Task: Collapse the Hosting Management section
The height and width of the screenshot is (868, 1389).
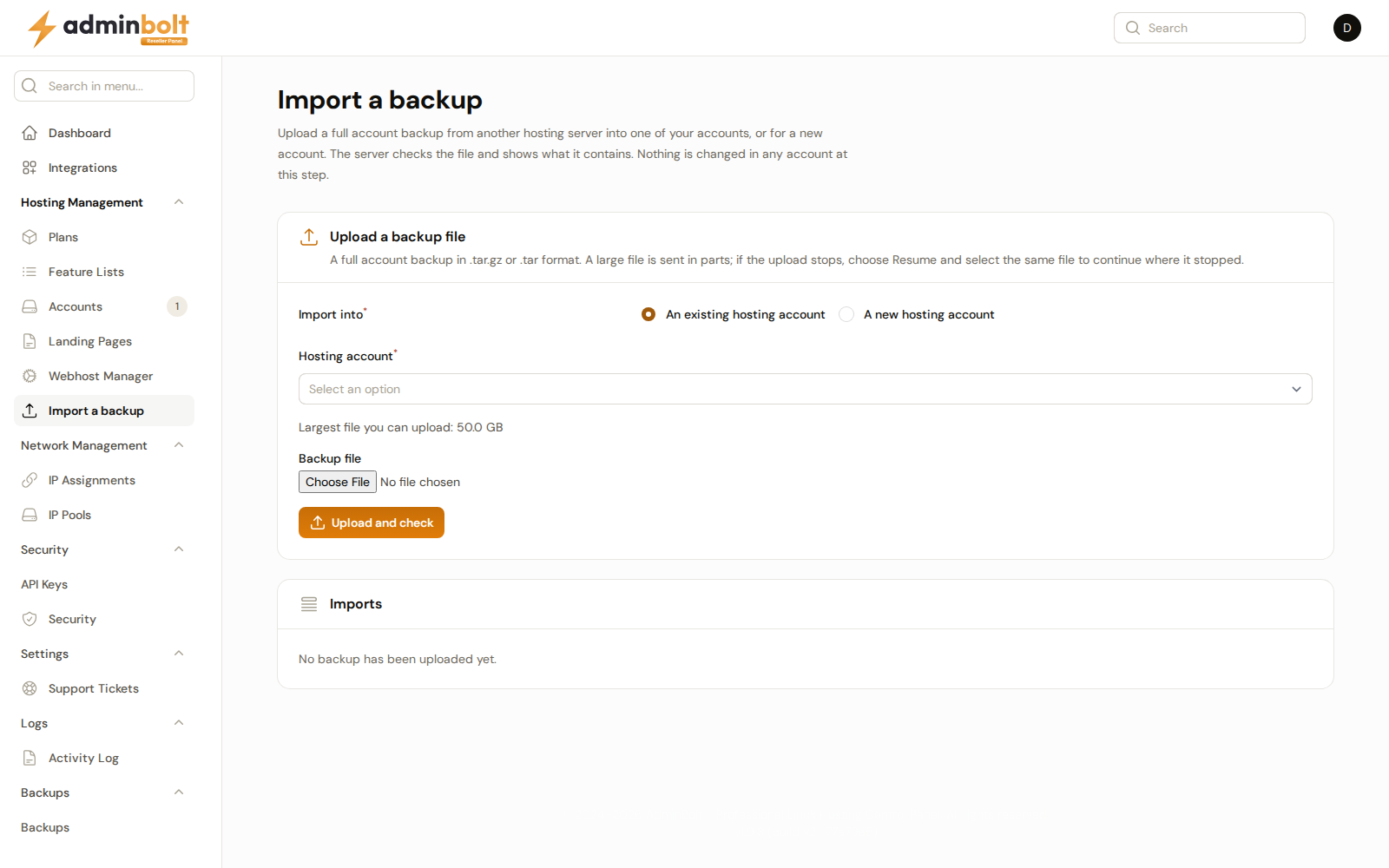Action: pos(179,202)
